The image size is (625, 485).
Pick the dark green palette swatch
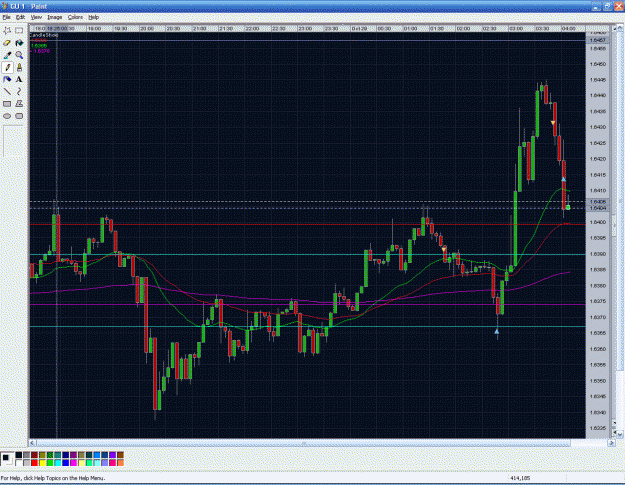point(50,455)
